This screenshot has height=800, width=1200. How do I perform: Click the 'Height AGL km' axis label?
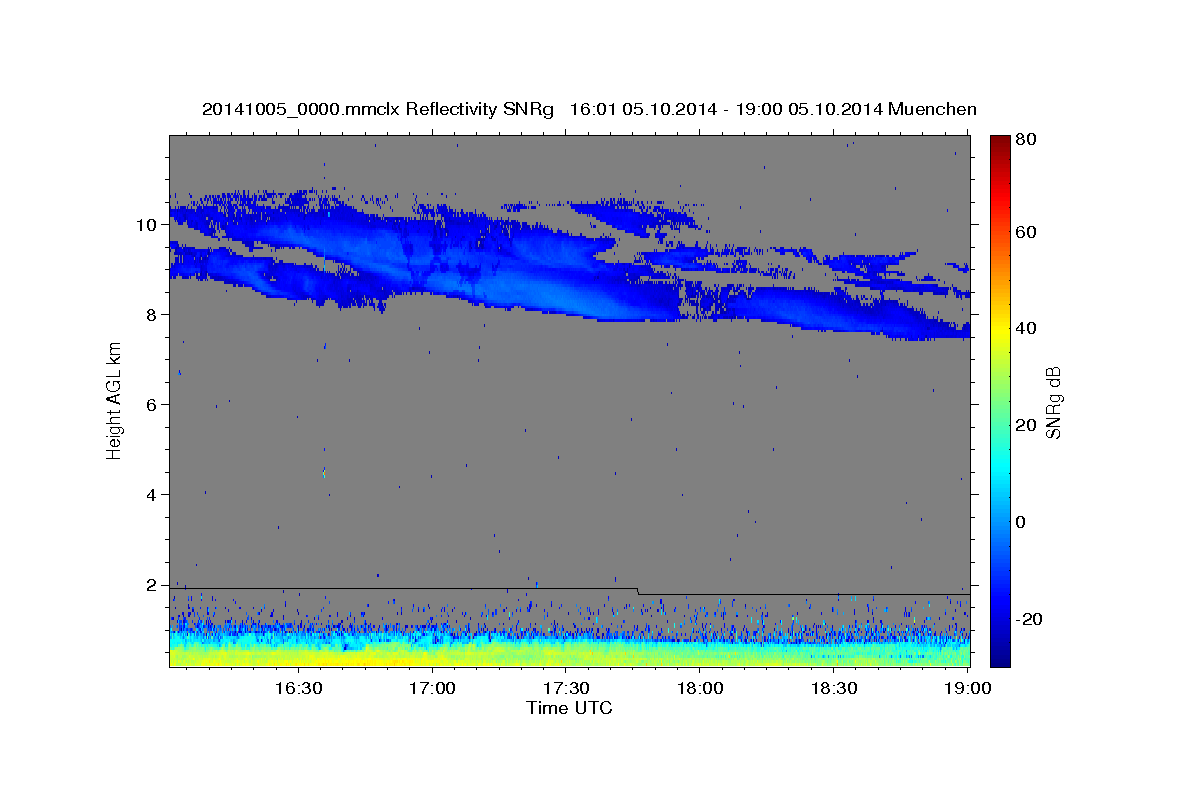tap(115, 400)
